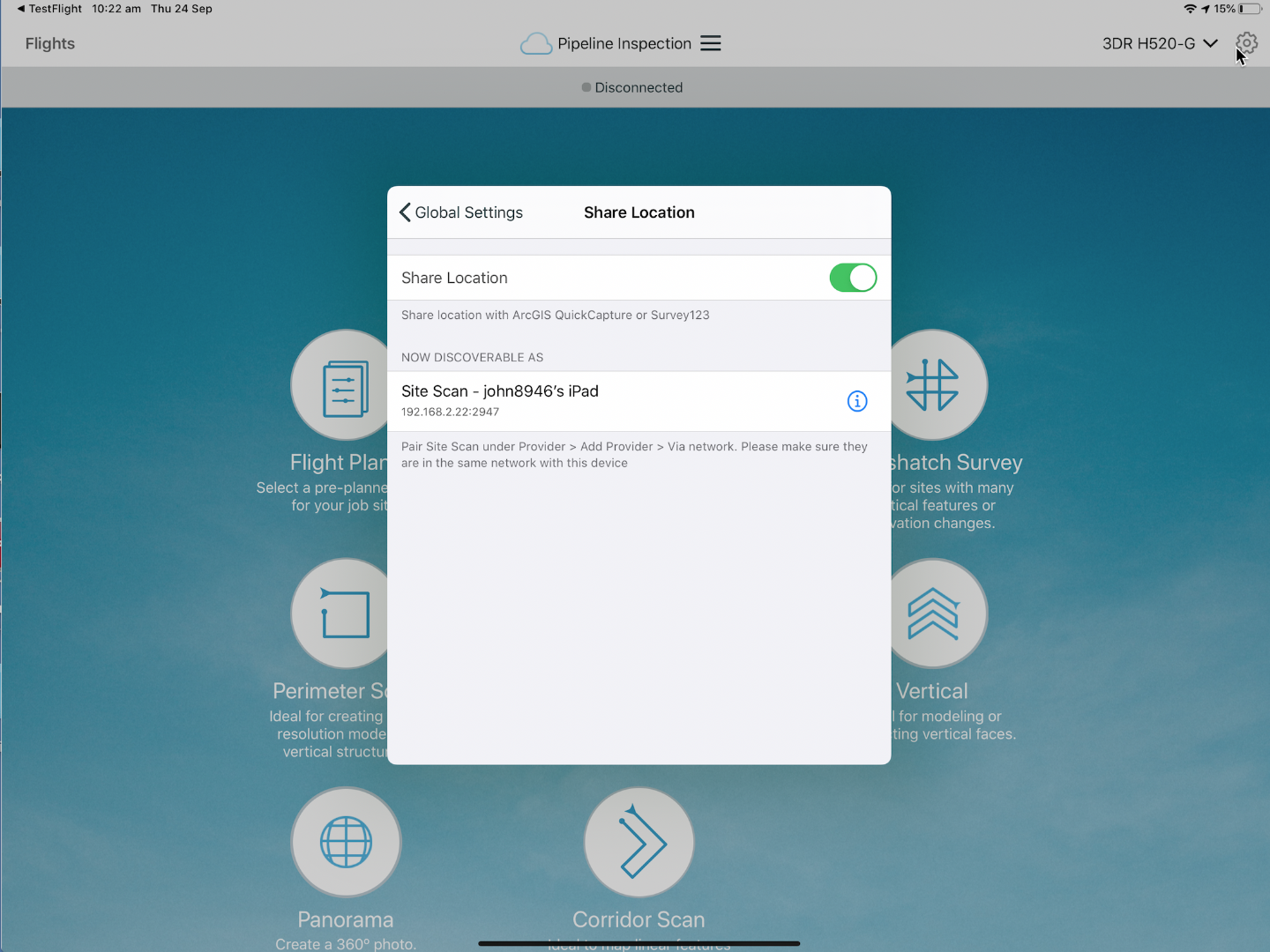
Task: Turn off the Share Location switch
Action: [853, 278]
